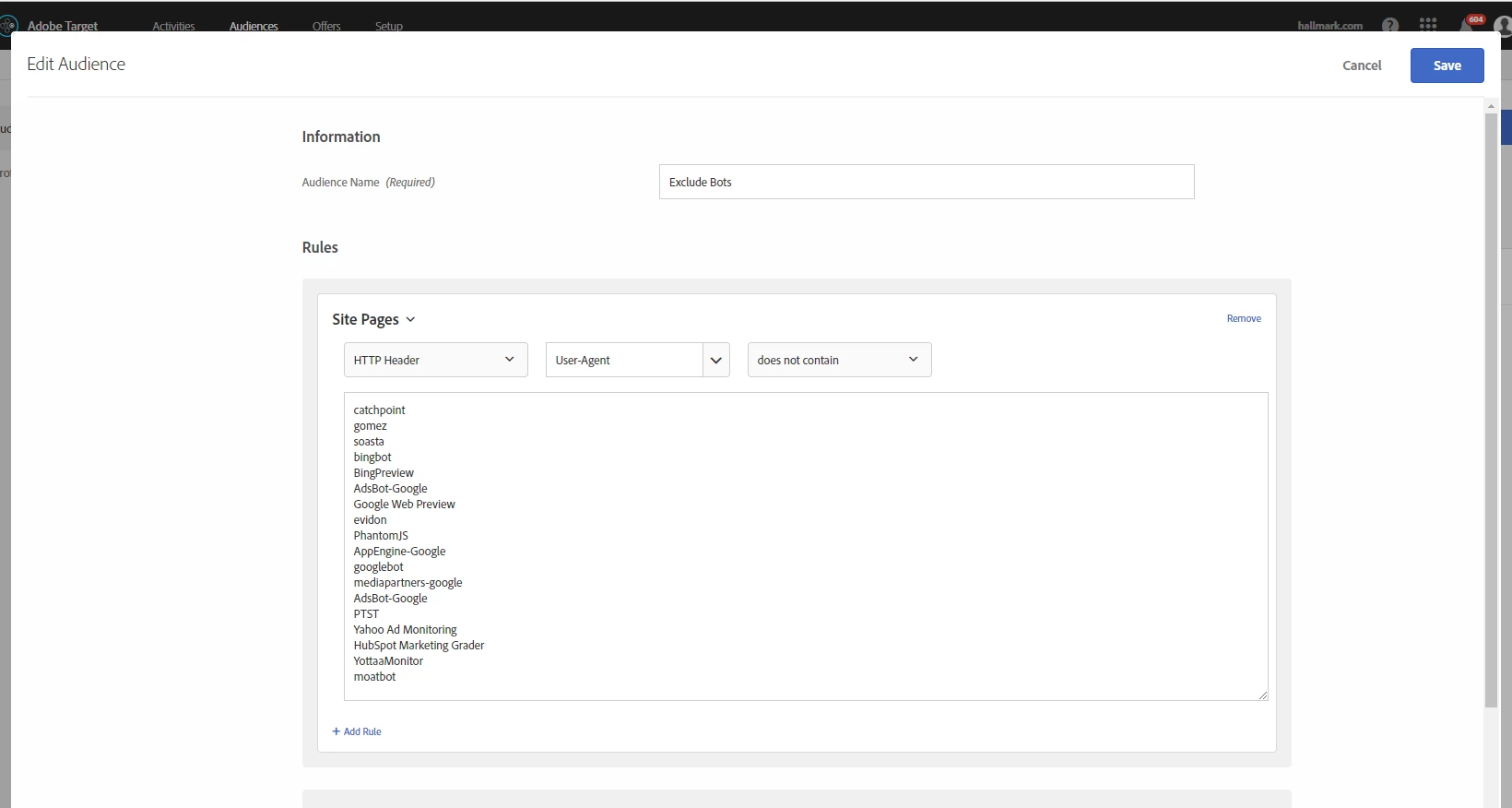Open the User-Agent dropdown arrow button
Image resolution: width=1512 pixels, height=808 pixels.
[716, 360]
